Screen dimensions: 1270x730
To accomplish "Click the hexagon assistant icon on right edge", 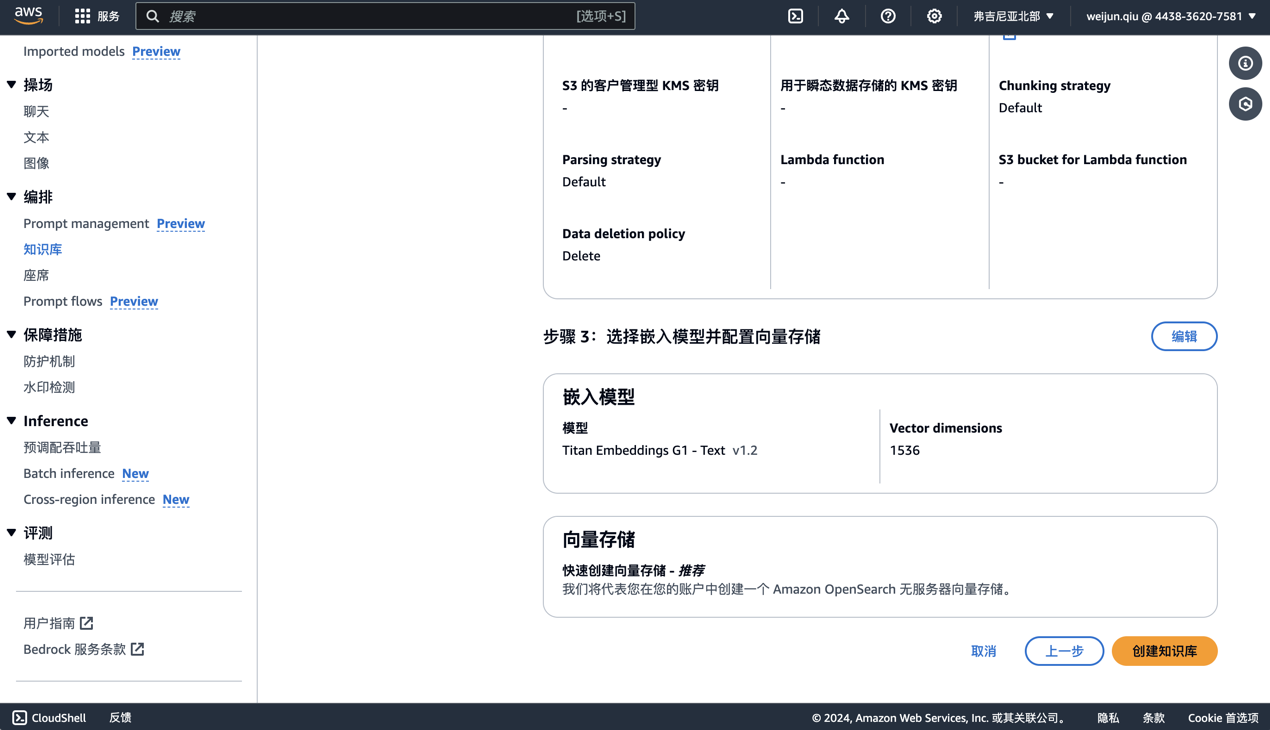I will coord(1246,104).
